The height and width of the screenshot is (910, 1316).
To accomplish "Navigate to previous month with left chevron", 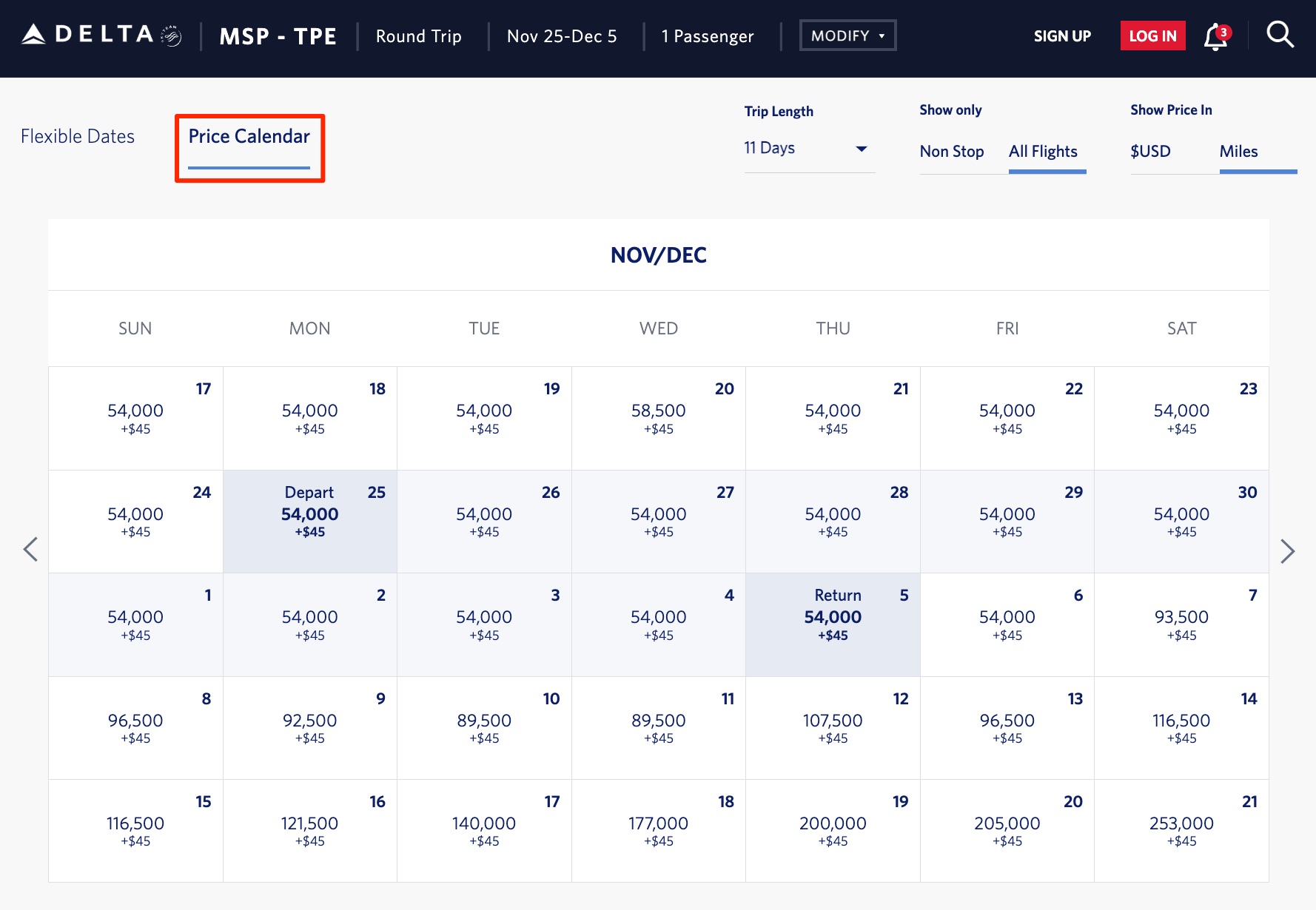I will coord(30,550).
